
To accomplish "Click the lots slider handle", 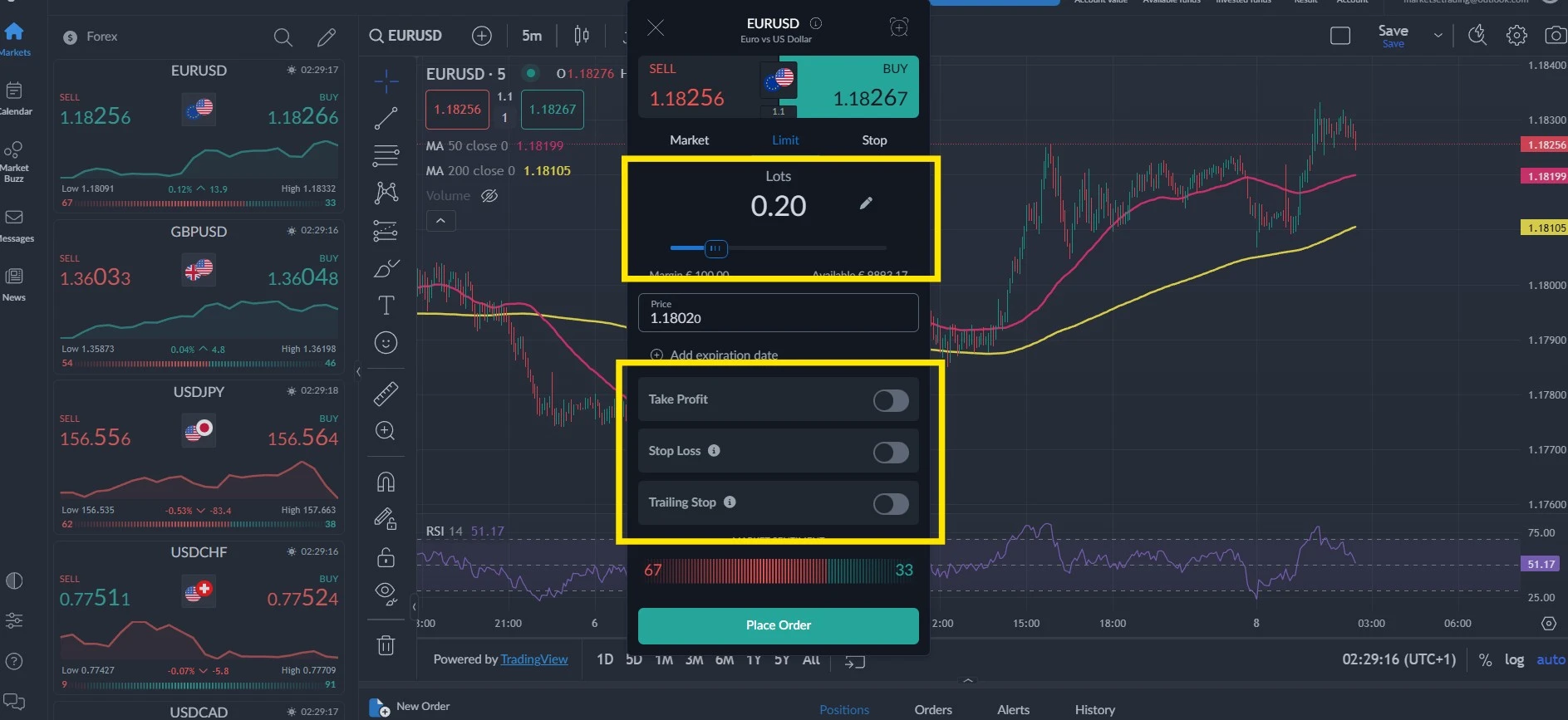I will 716,248.
